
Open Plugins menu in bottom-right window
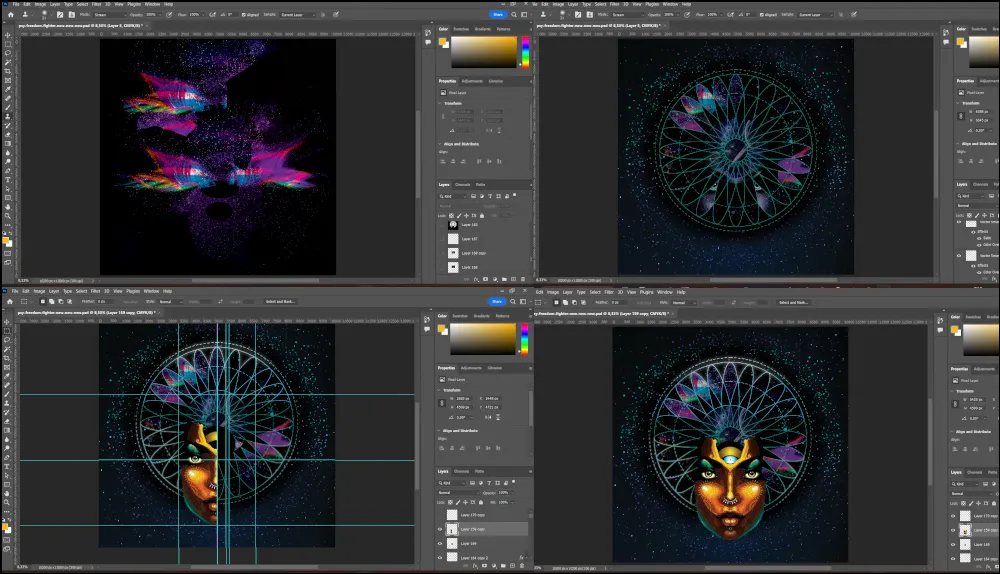pos(646,292)
